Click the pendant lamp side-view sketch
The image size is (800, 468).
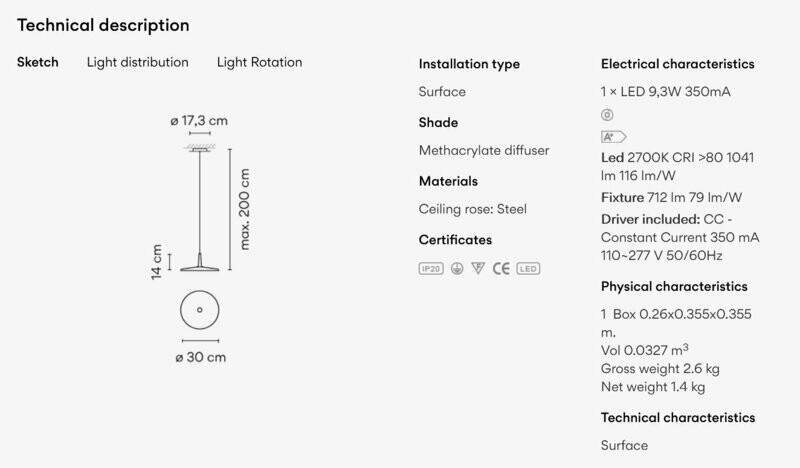(199, 208)
